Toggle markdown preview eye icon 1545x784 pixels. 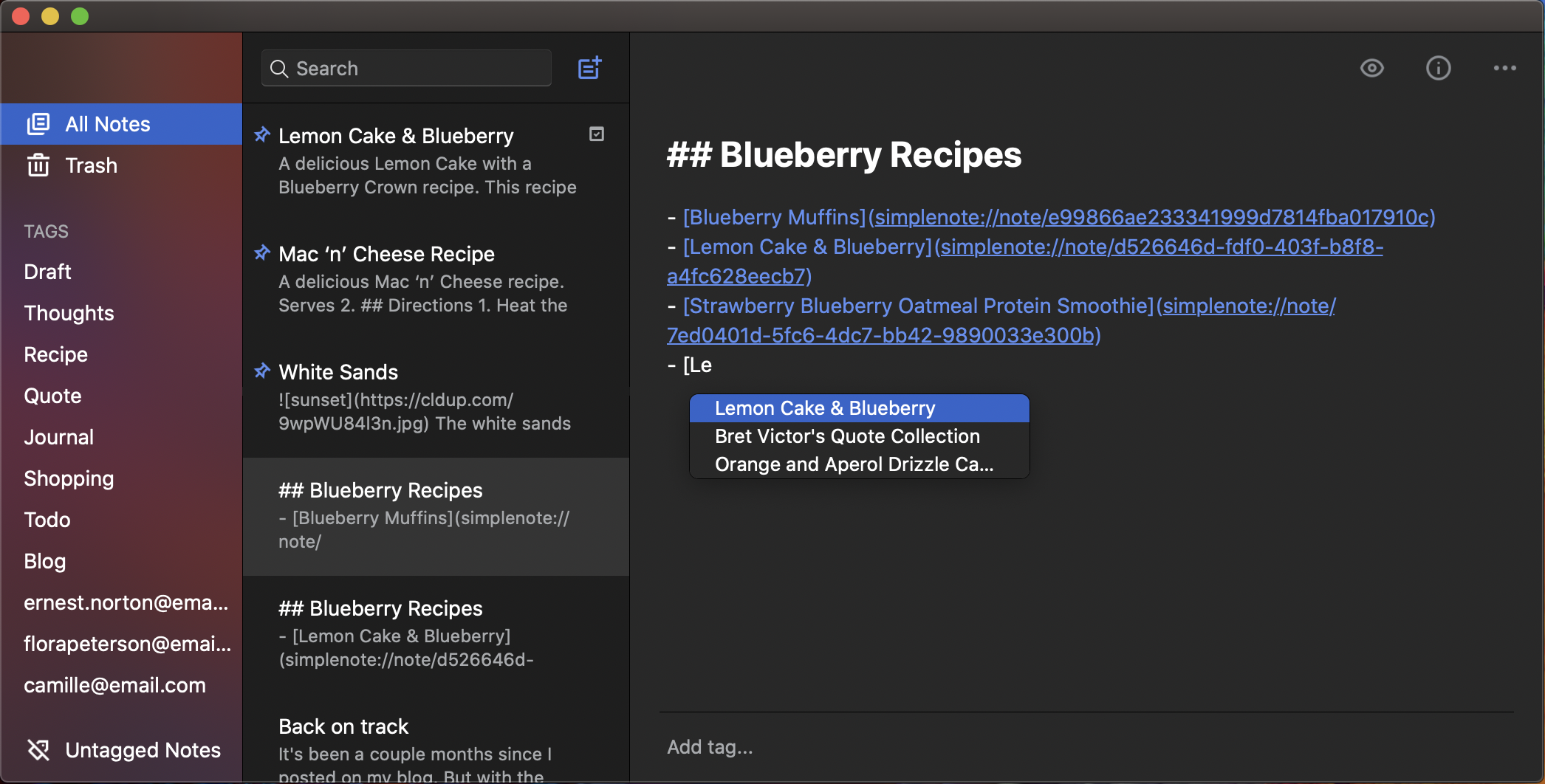click(1371, 68)
